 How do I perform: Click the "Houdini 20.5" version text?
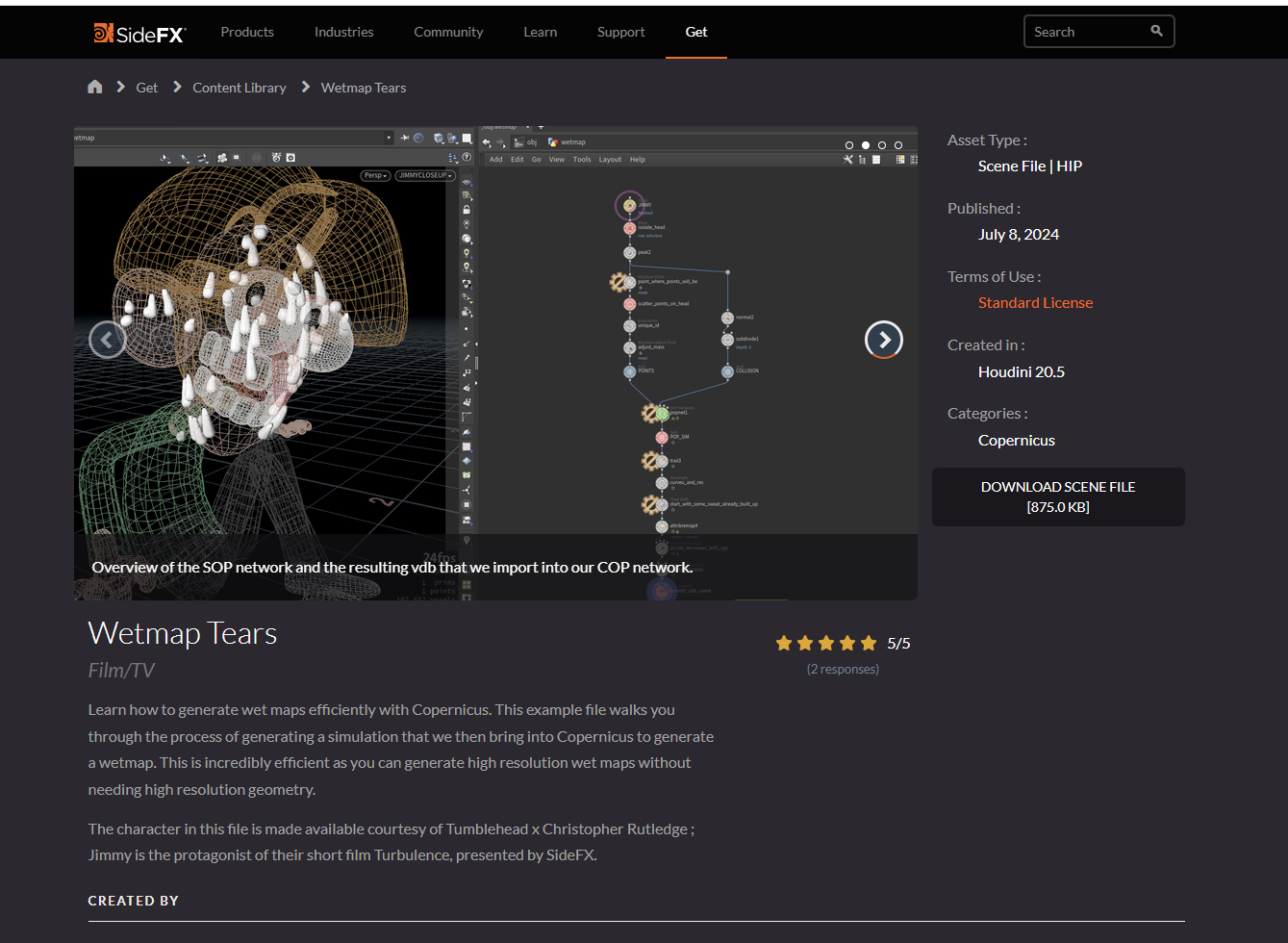tap(1022, 371)
